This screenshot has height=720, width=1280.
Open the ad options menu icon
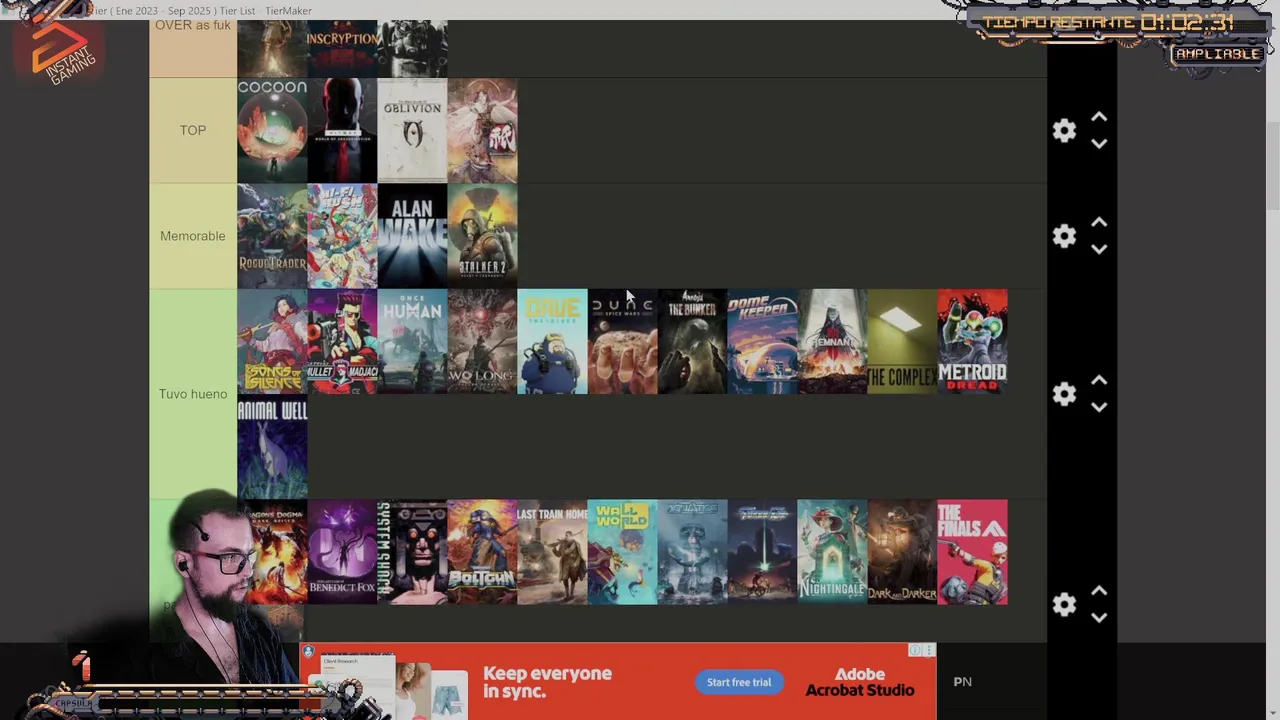[x=929, y=650]
